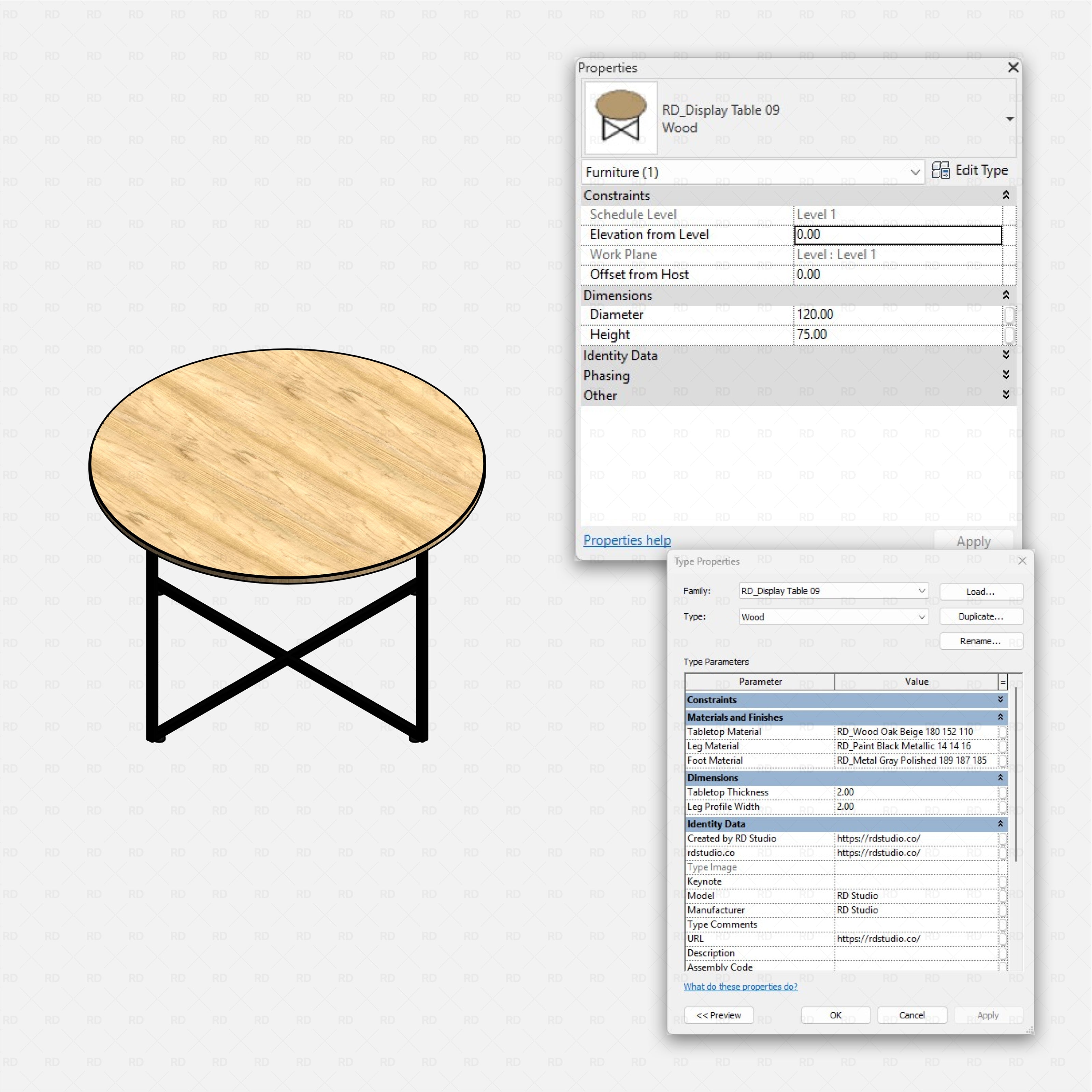1092x1092 pixels.
Task: Click the table type preview thumbnail
Action: click(x=621, y=118)
